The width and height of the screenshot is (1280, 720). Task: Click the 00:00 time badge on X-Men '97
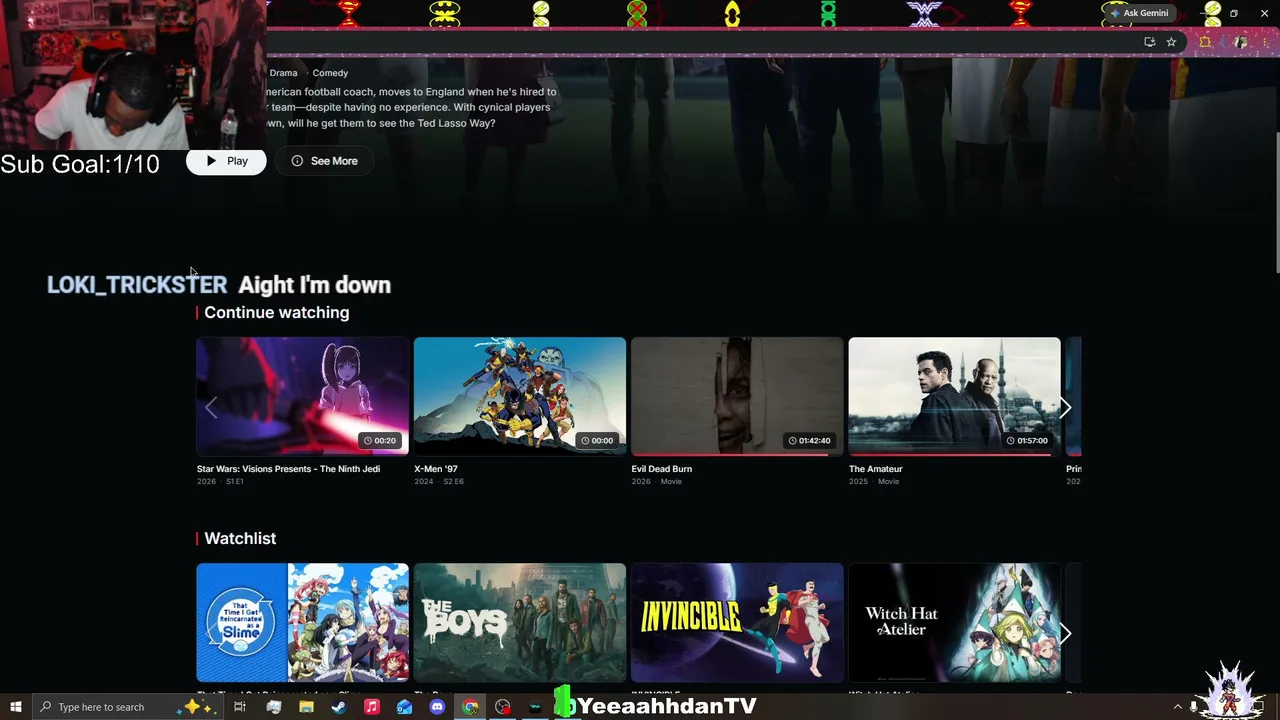[x=597, y=441]
